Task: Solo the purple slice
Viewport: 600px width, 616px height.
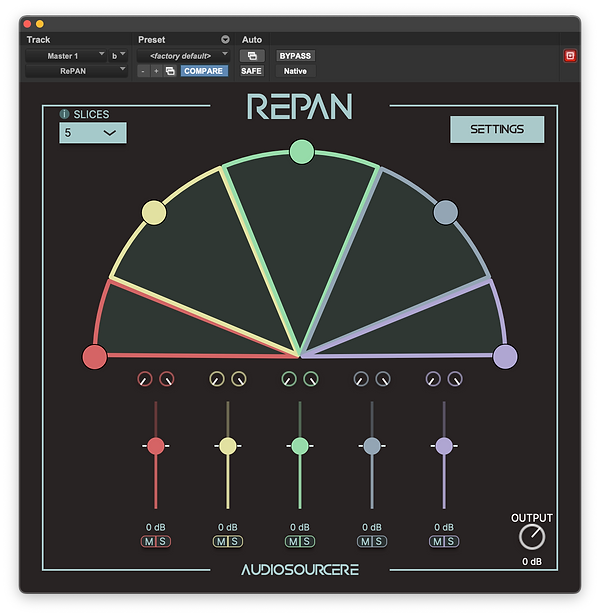Action: (451, 541)
